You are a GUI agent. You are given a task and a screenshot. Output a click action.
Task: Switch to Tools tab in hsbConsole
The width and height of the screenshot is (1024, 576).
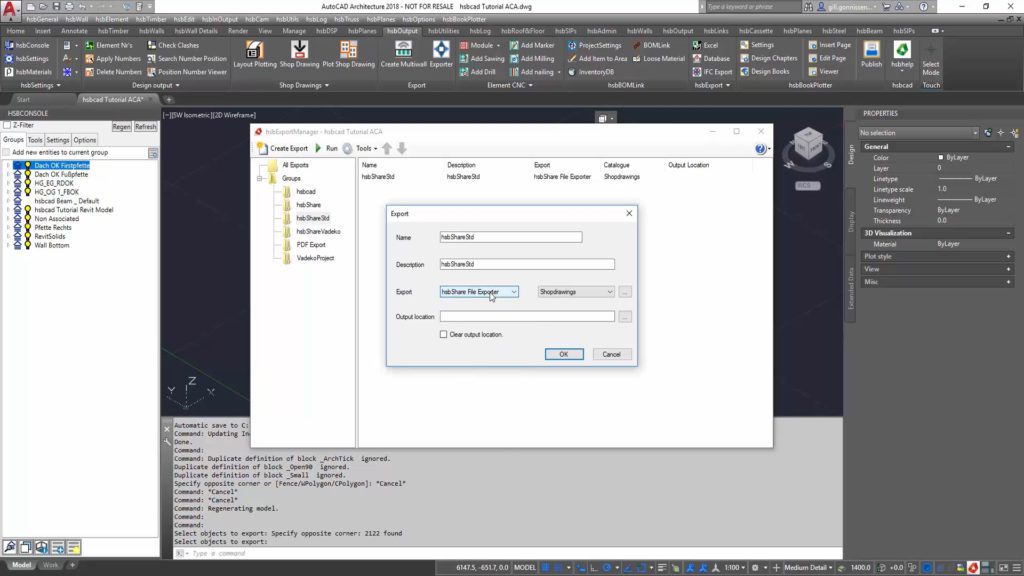[x=35, y=140]
